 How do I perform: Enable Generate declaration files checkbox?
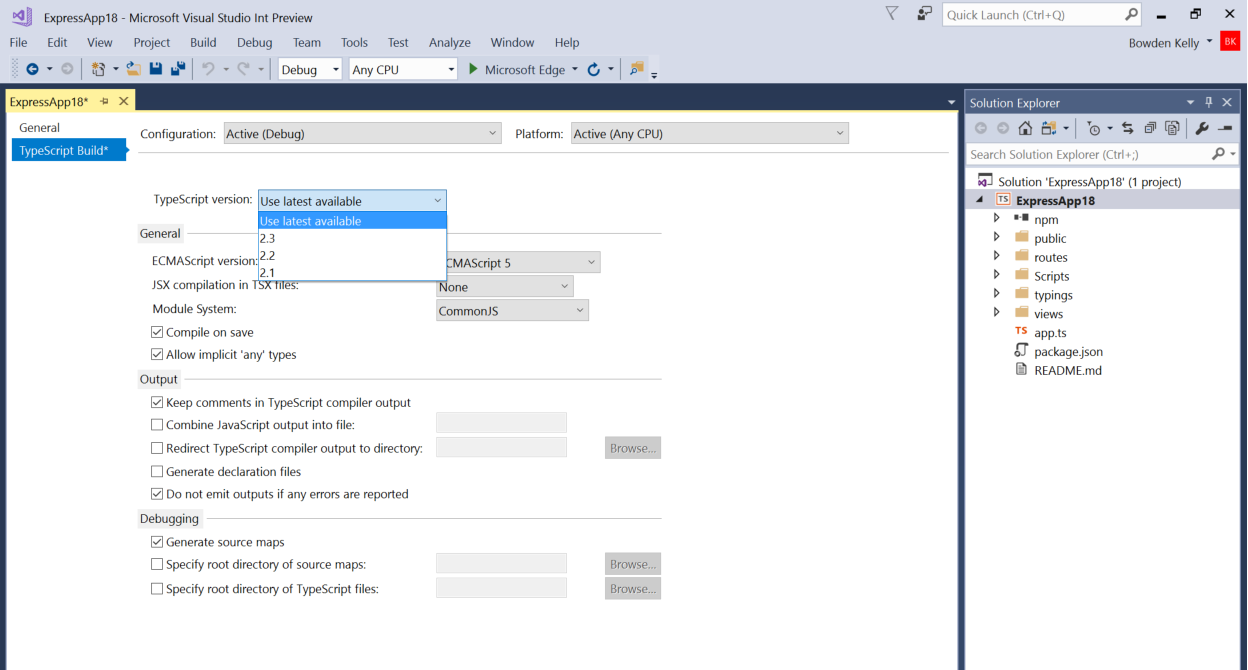click(x=157, y=471)
